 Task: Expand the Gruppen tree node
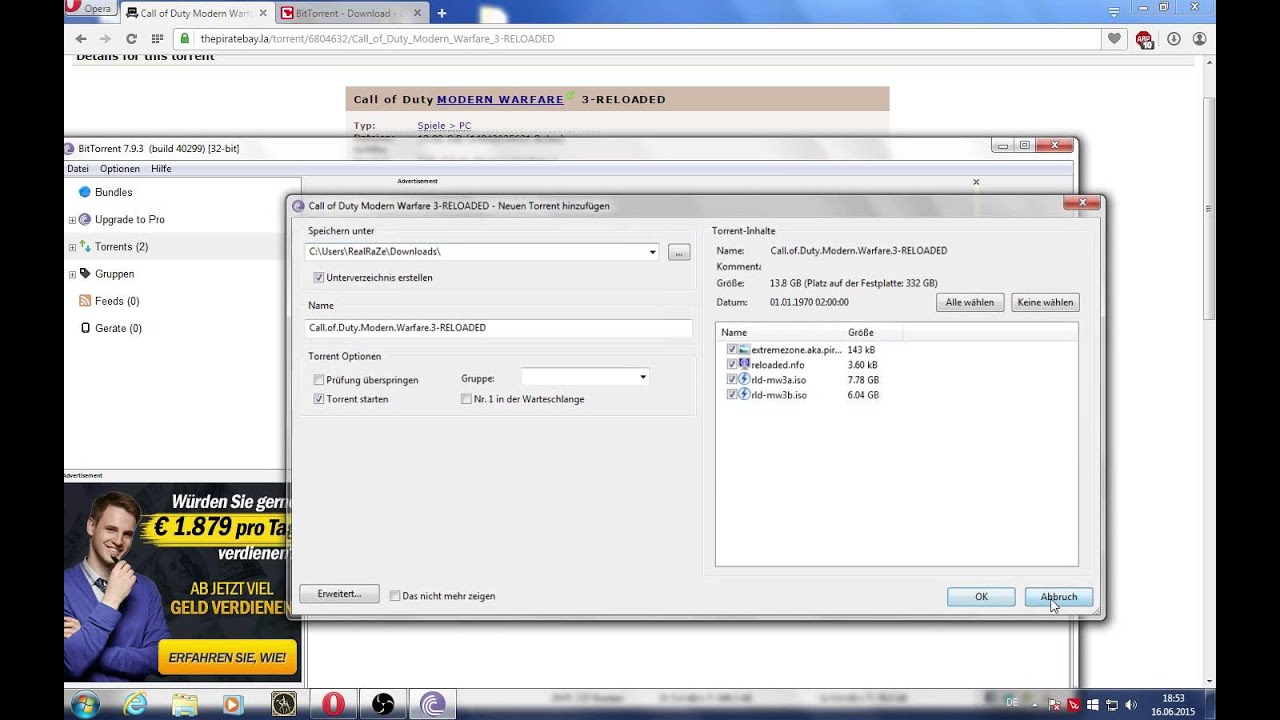click(x=72, y=274)
